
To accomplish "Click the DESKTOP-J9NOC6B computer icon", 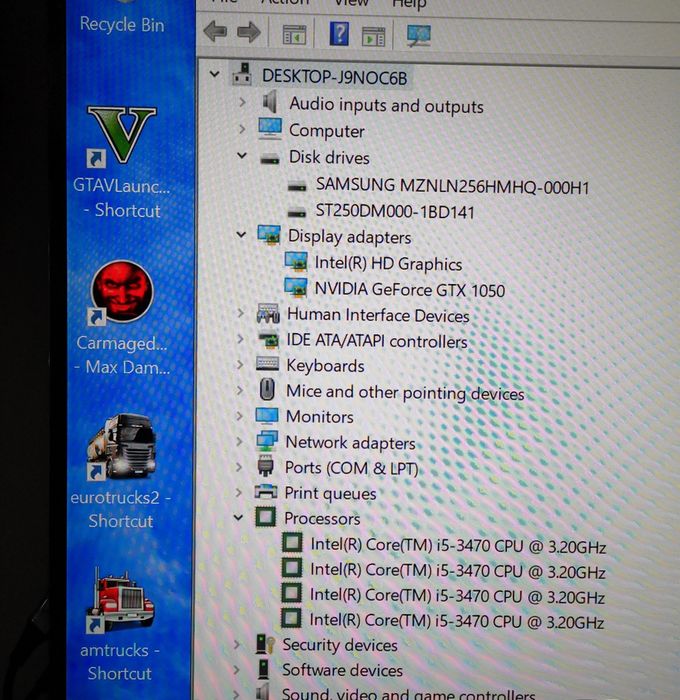I will tap(242, 74).
